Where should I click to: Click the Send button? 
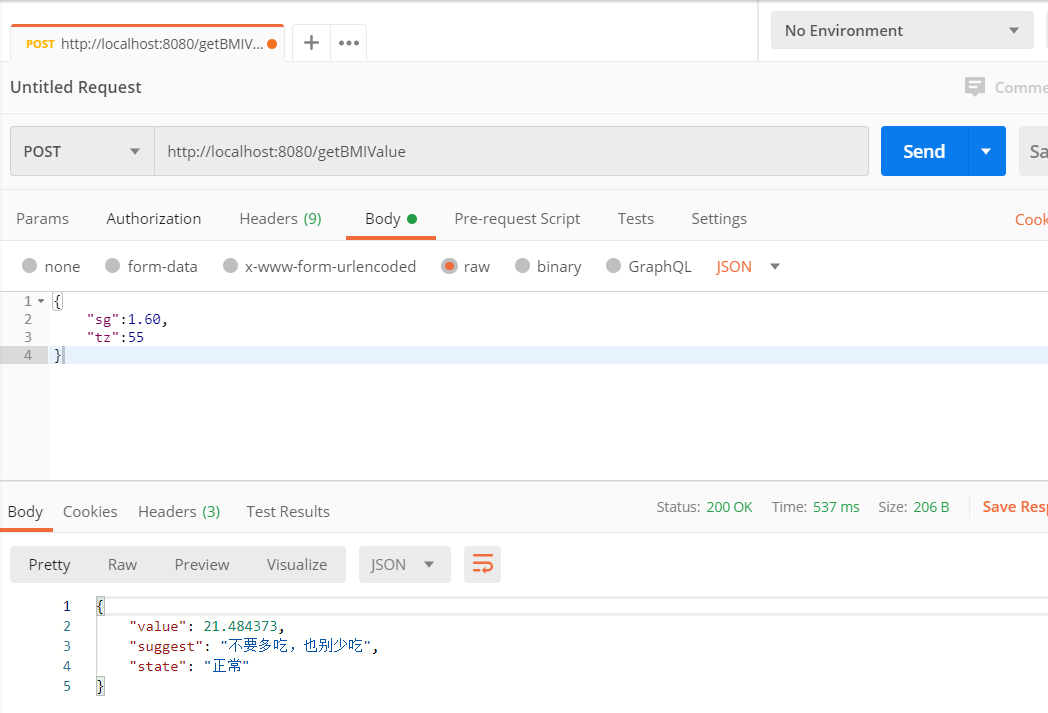coord(924,151)
